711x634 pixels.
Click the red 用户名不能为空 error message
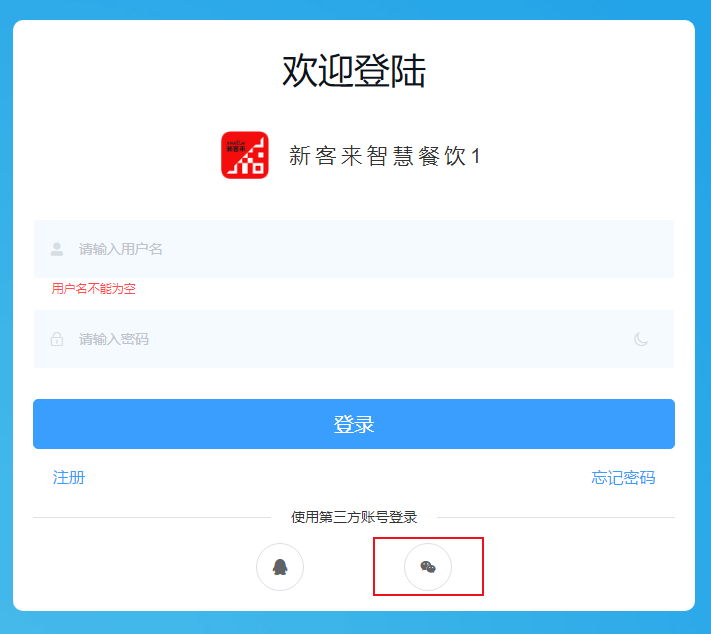coord(93,288)
